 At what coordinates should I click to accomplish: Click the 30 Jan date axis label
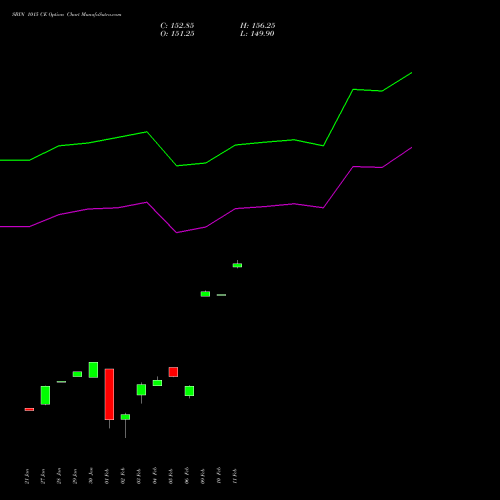tap(91, 476)
